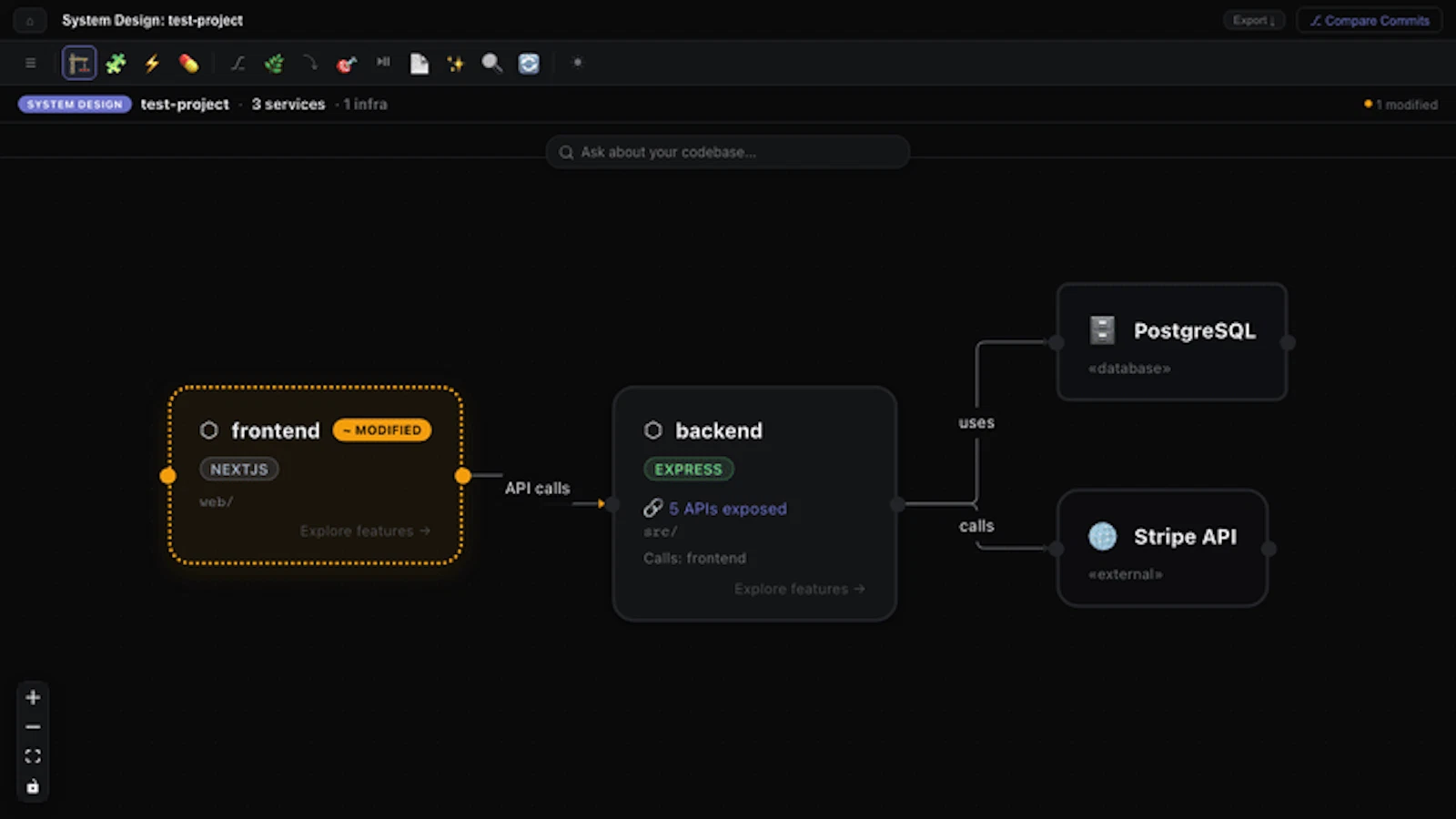Click the SYSTEM DESIGN badge
Screen dimensions: 1456x819
[75, 104]
